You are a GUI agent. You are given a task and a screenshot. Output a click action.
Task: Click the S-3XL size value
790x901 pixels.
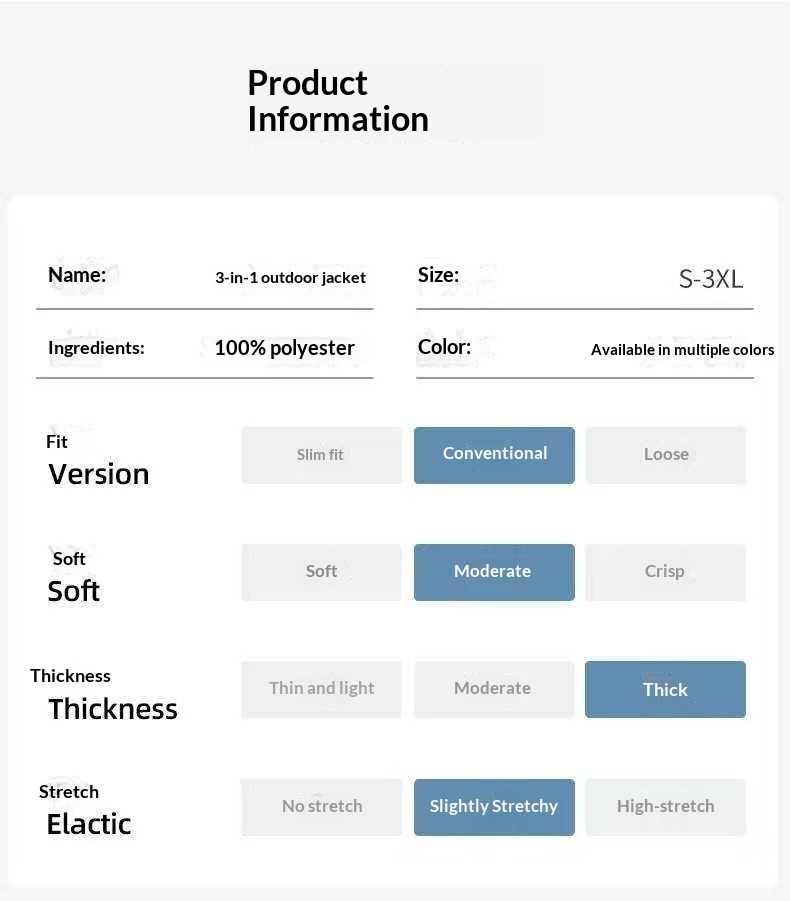click(x=711, y=279)
